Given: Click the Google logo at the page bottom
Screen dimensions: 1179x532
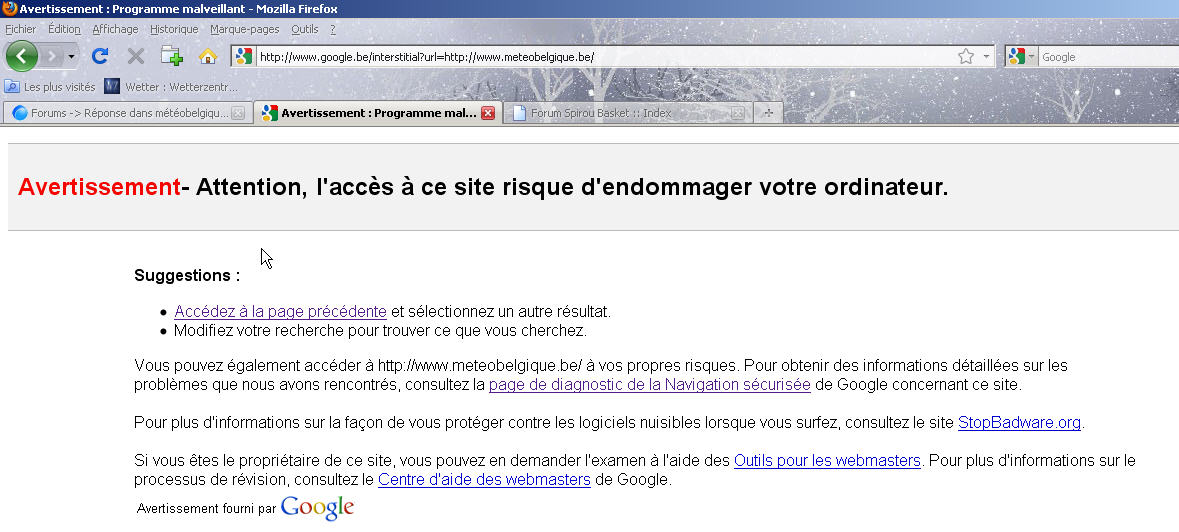Looking at the screenshot, I should coord(317,508).
